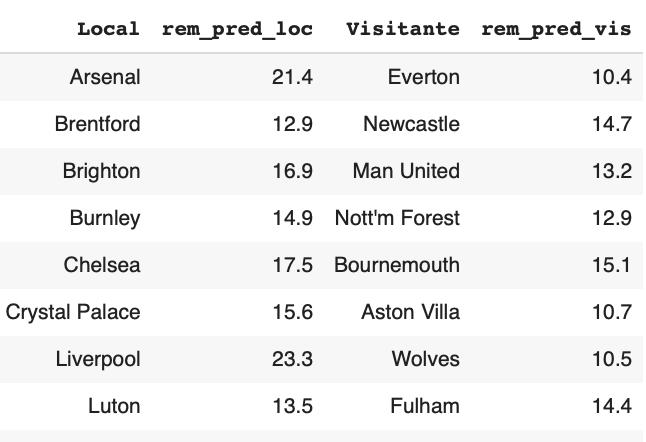
Task: Click the rem_pred_loc column header
Action: tap(237, 30)
